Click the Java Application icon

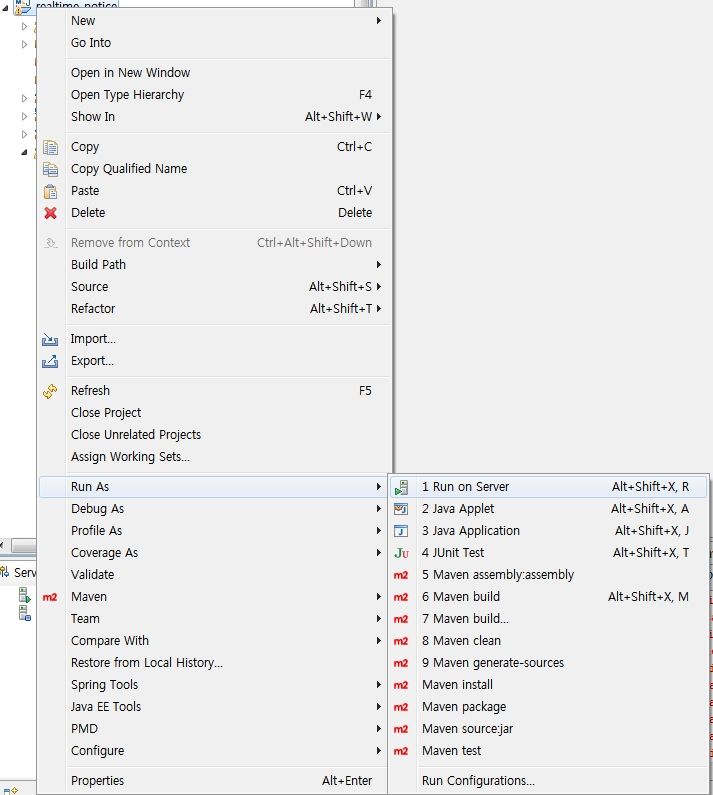point(401,531)
